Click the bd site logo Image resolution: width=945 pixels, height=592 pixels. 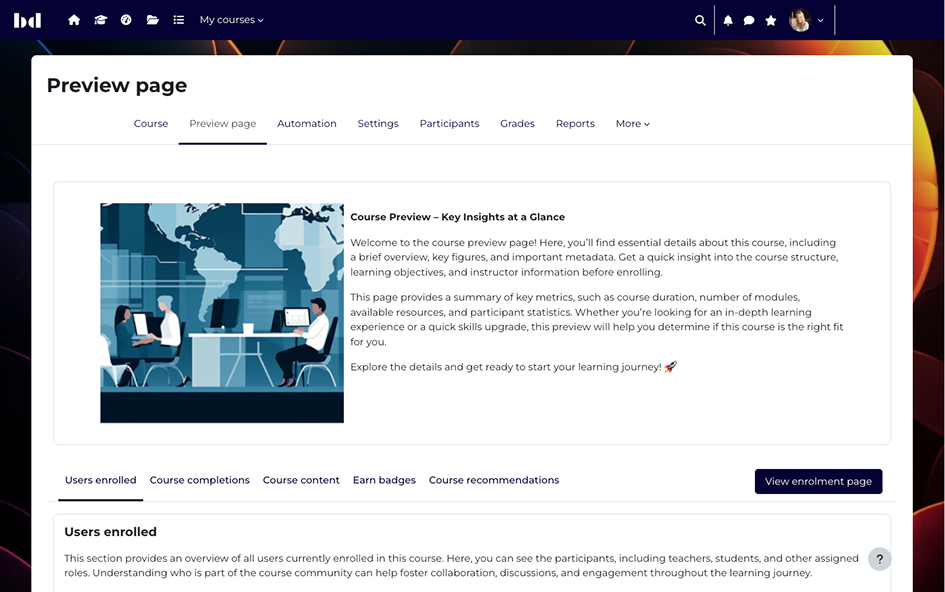point(28,20)
